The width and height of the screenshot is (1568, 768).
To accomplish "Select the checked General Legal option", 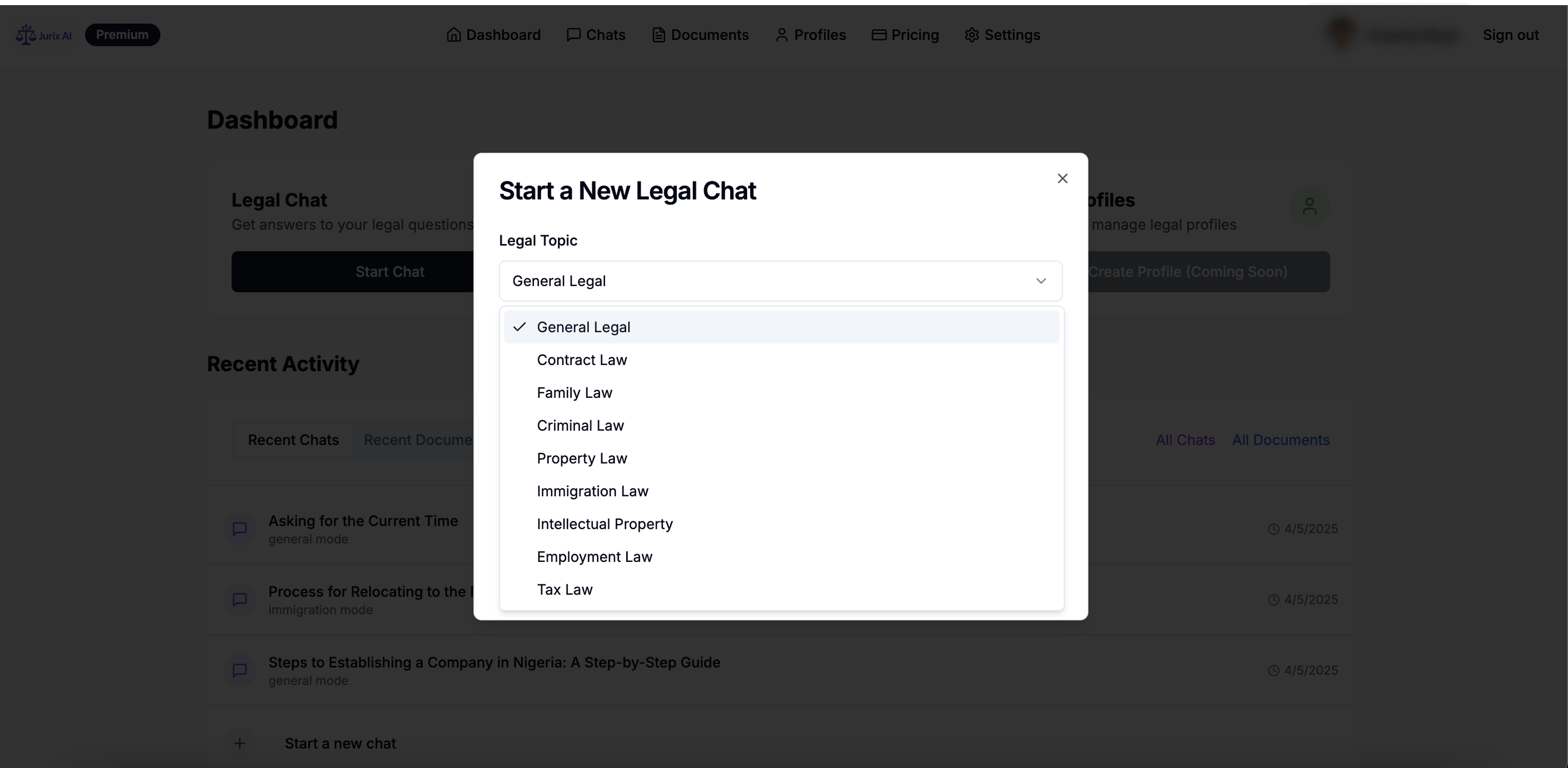I will pyautogui.click(x=583, y=327).
